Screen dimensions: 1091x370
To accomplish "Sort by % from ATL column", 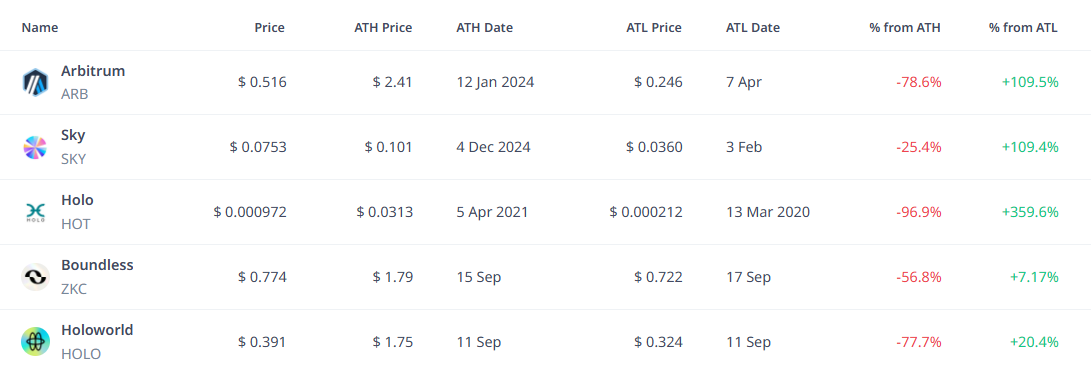I will pyautogui.click(x=1023, y=28).
